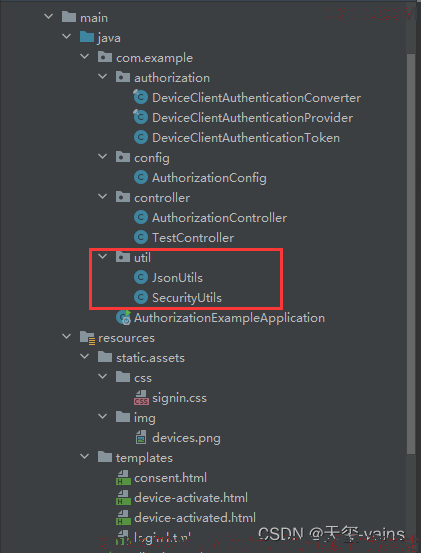Open TestController class
This screenshot has height=553, width=421.
(x=193, y=238)
